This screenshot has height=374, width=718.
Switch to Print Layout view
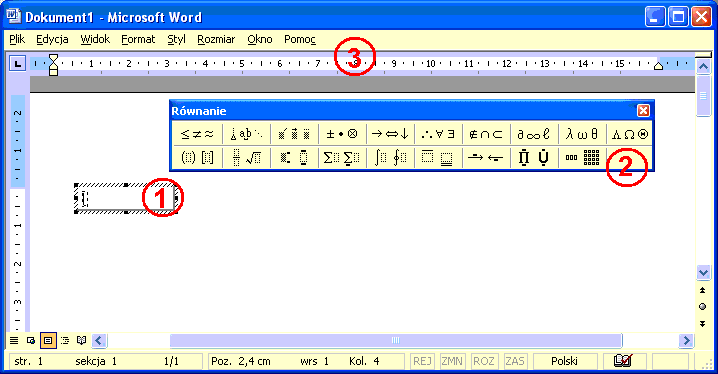point(48,340)
